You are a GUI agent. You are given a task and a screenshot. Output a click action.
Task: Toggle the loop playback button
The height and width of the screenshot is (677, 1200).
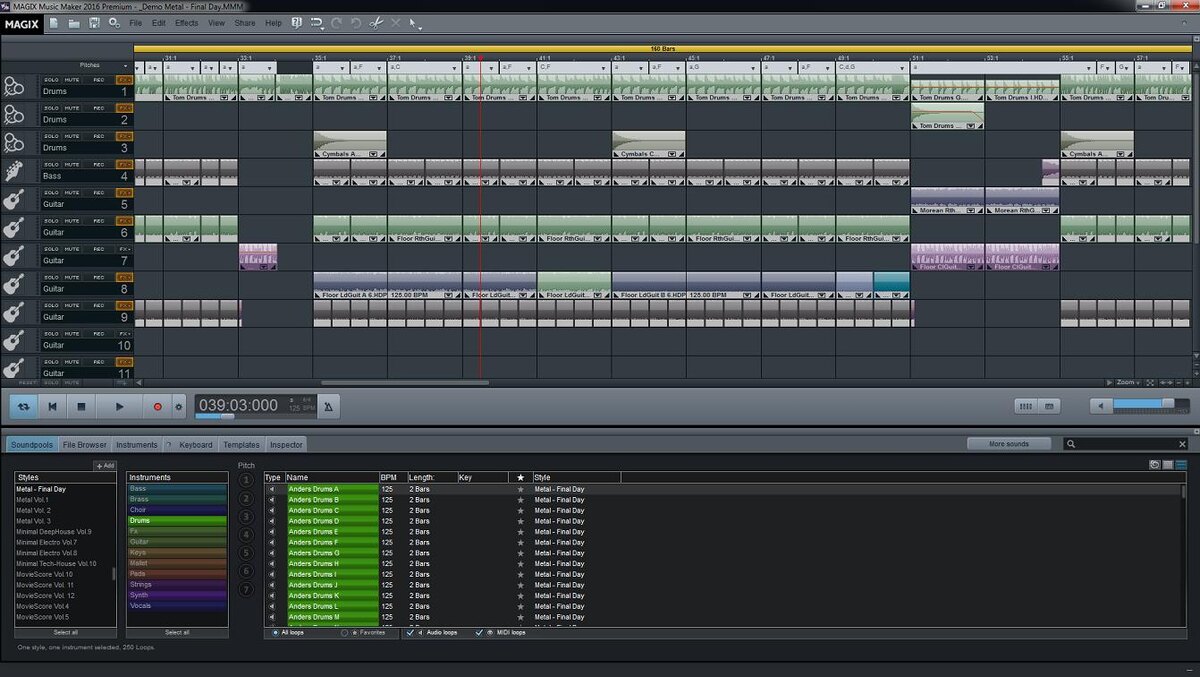click(x=24, y=407)
